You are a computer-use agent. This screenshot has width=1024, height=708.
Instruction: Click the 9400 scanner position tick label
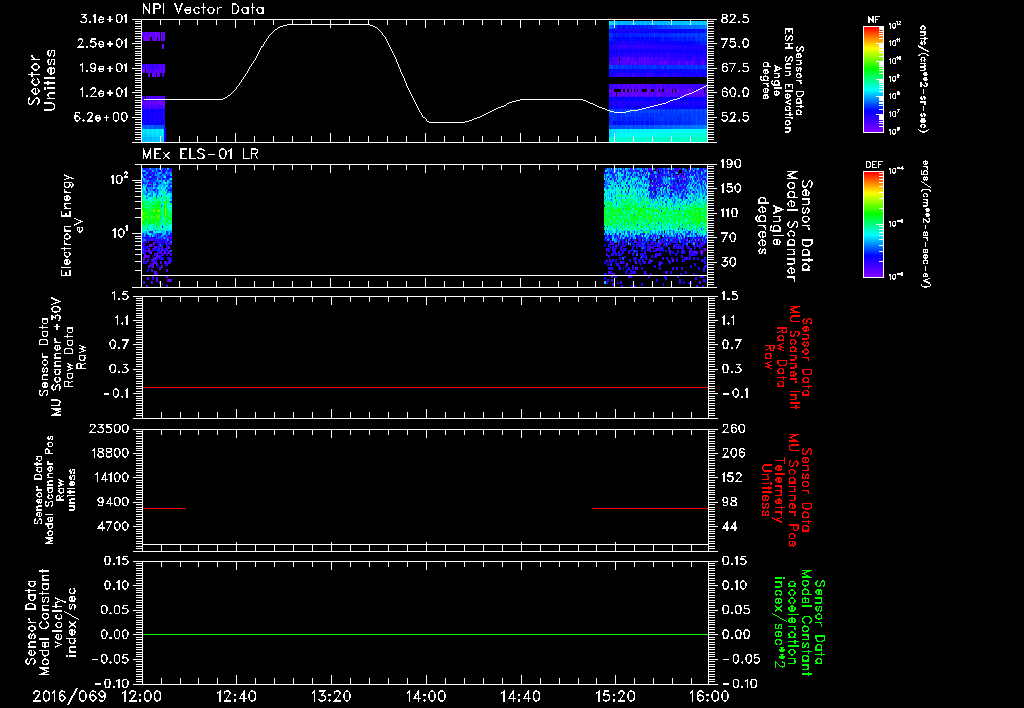[x=112, y=502]
